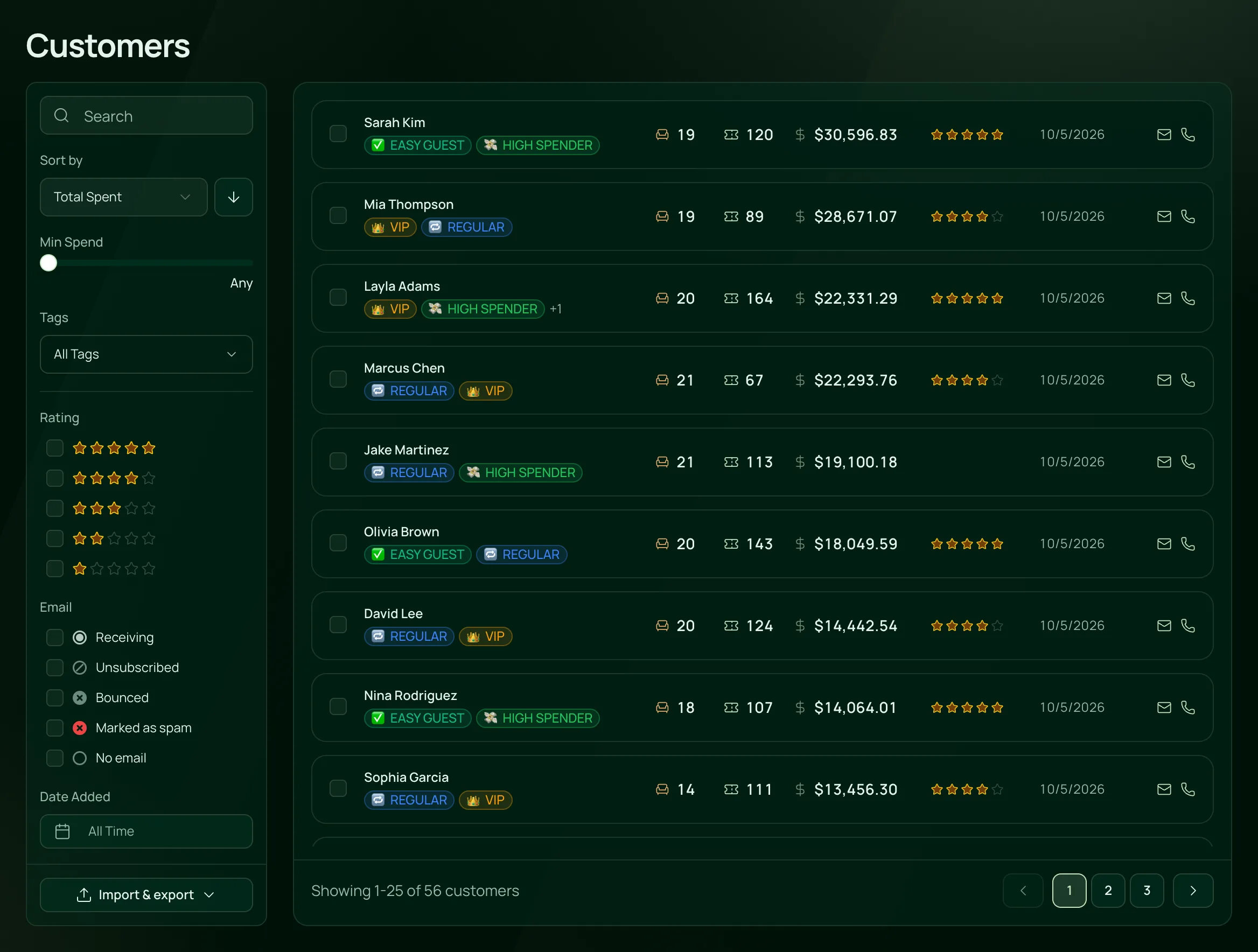Click the email icon for Sarah Kim
Viewport: 1258px width, 952px height.
coord(1164,135)
